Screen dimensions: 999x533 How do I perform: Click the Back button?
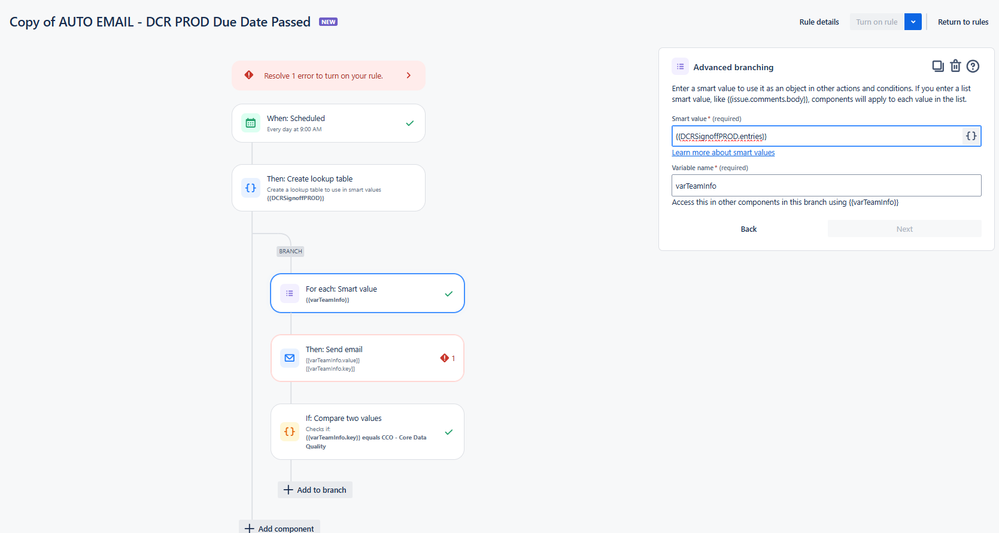click(749, 229)
